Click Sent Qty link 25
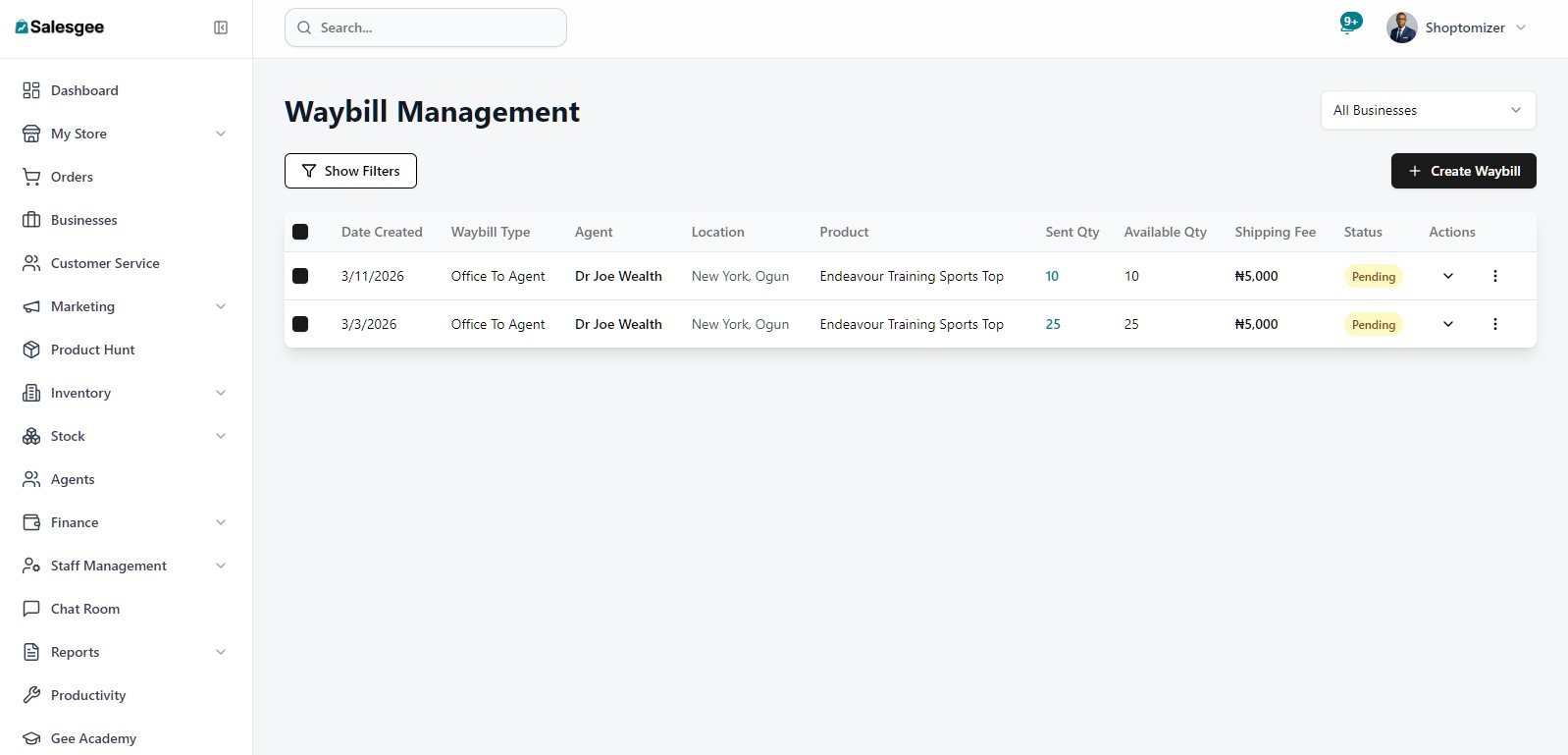 (x=1053, y=324)
